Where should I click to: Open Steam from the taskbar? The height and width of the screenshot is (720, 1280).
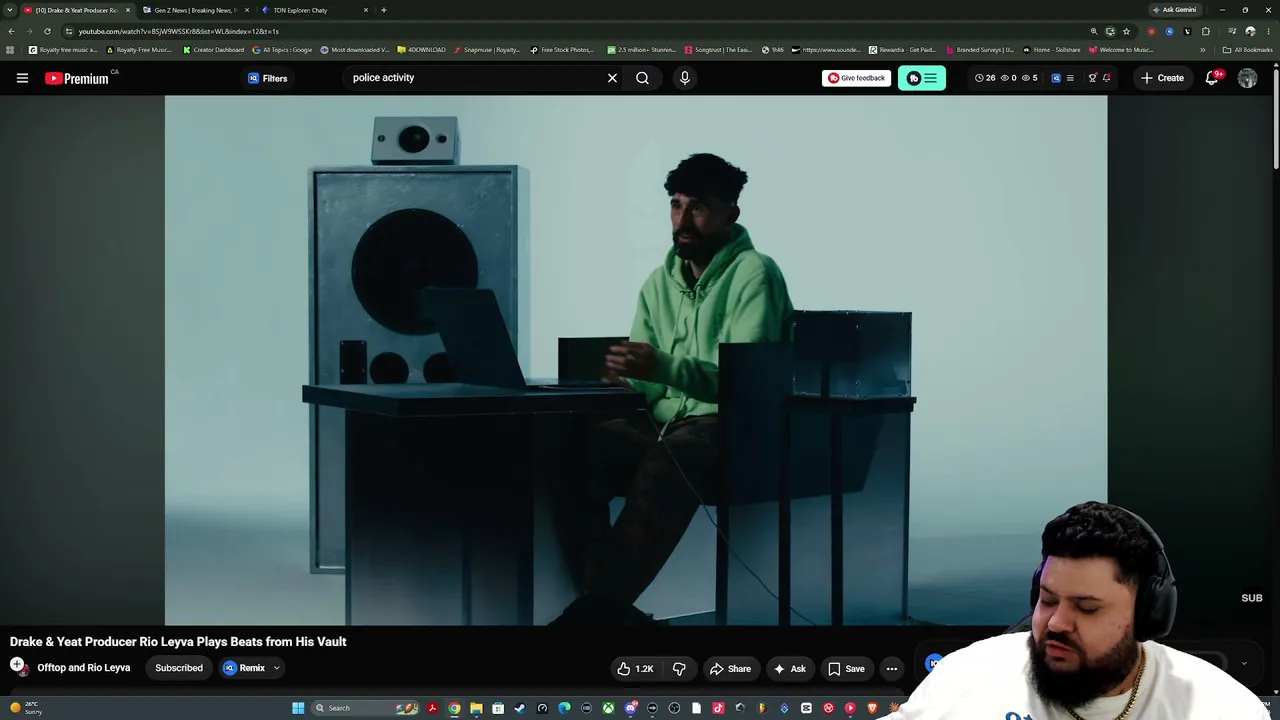[520, 708]
